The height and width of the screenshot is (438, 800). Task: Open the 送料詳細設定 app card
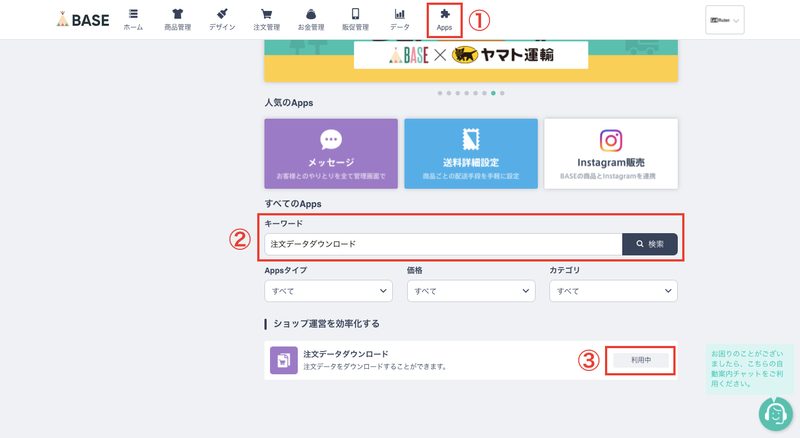(x=471, y=154)
